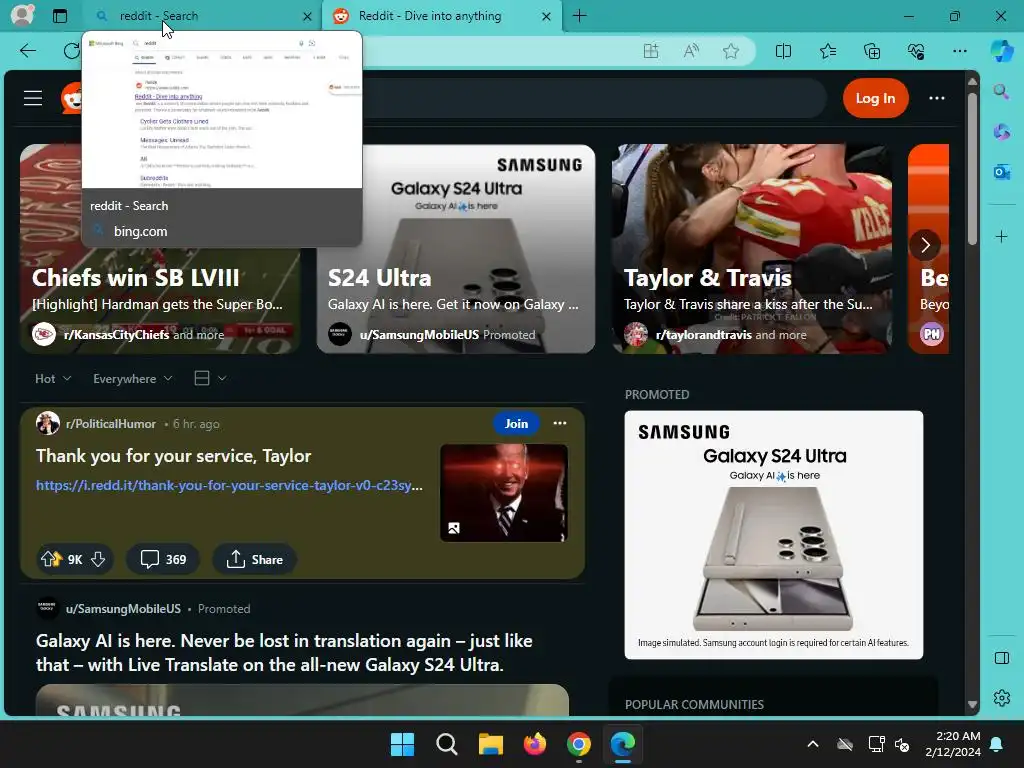Open the 369 comments button
This screenshot has height=768, width=1024.
click(x=163, y=560)
